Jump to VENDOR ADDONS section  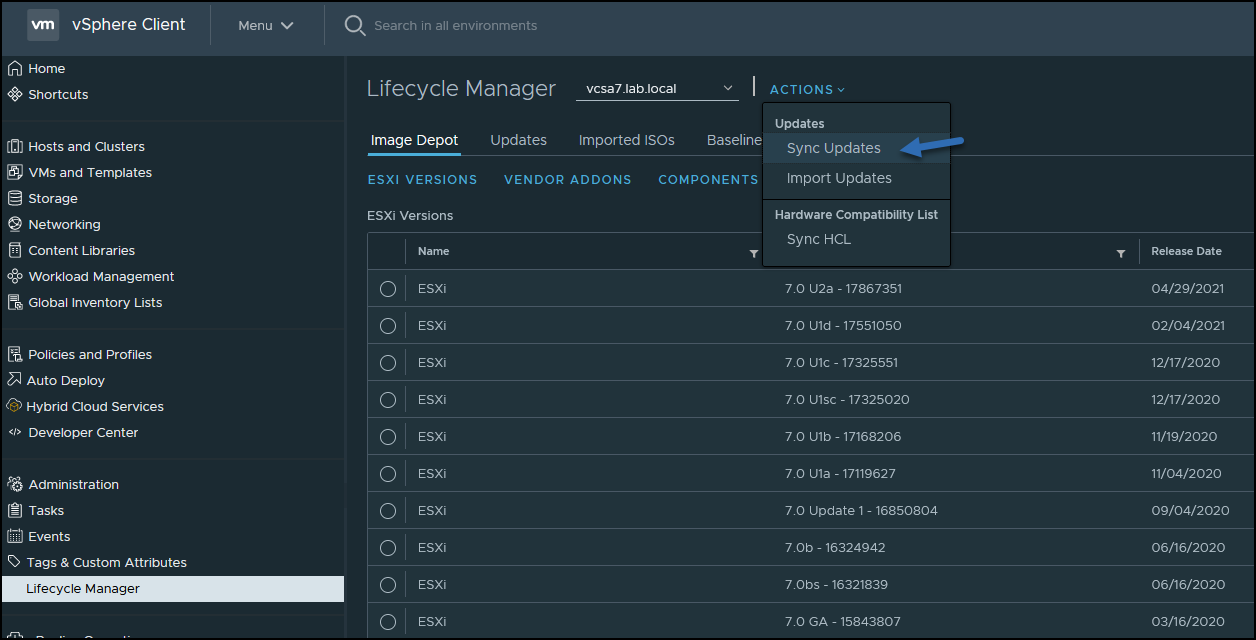pos(568,180)
